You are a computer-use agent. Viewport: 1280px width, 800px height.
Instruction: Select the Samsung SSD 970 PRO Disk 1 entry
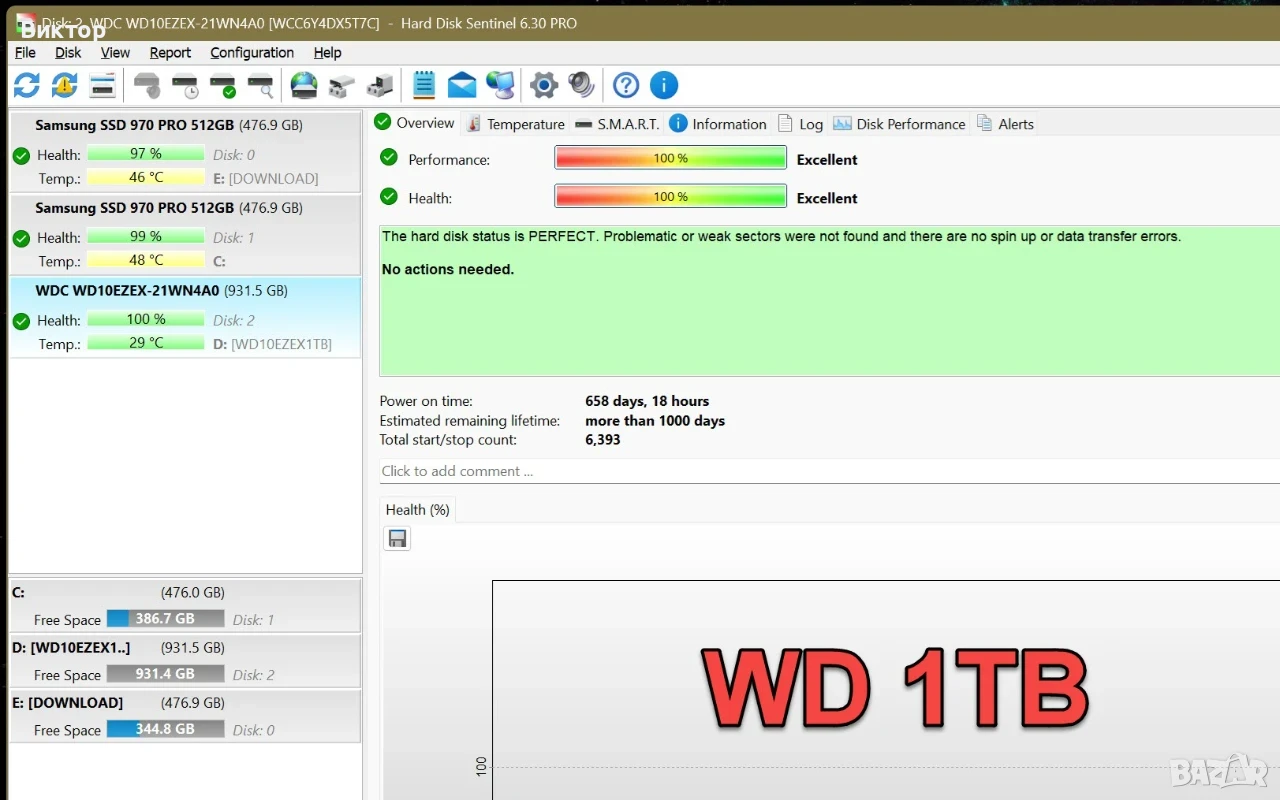pyautogui.click(x=185, y=235)
